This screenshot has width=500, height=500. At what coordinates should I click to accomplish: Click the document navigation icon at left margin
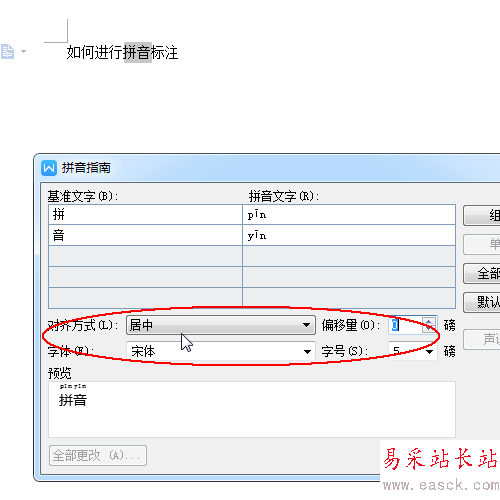coord(7,52)
